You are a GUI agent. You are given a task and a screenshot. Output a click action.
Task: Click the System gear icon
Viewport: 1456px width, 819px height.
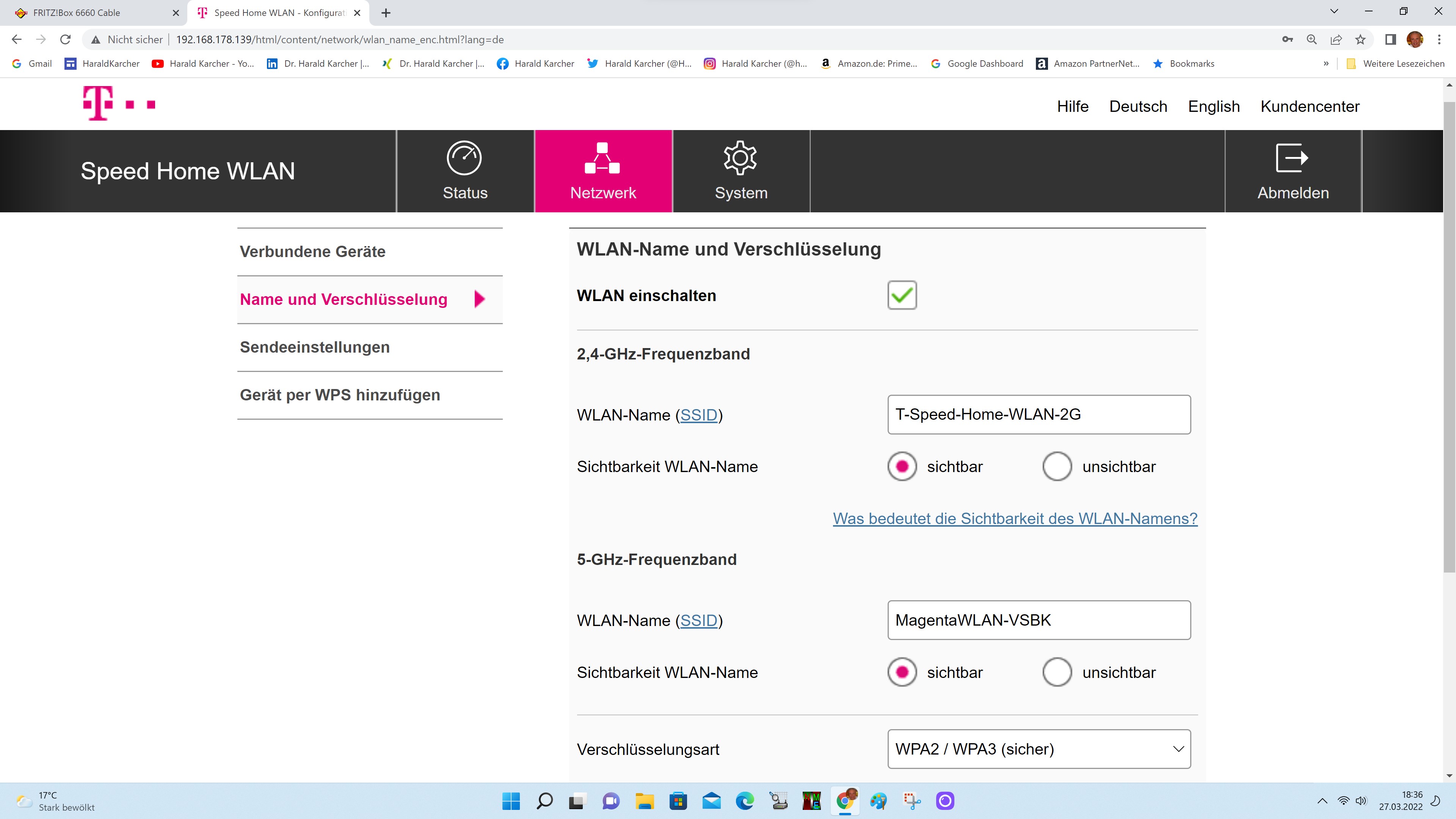pyautogui.click(x=740, y=158)
